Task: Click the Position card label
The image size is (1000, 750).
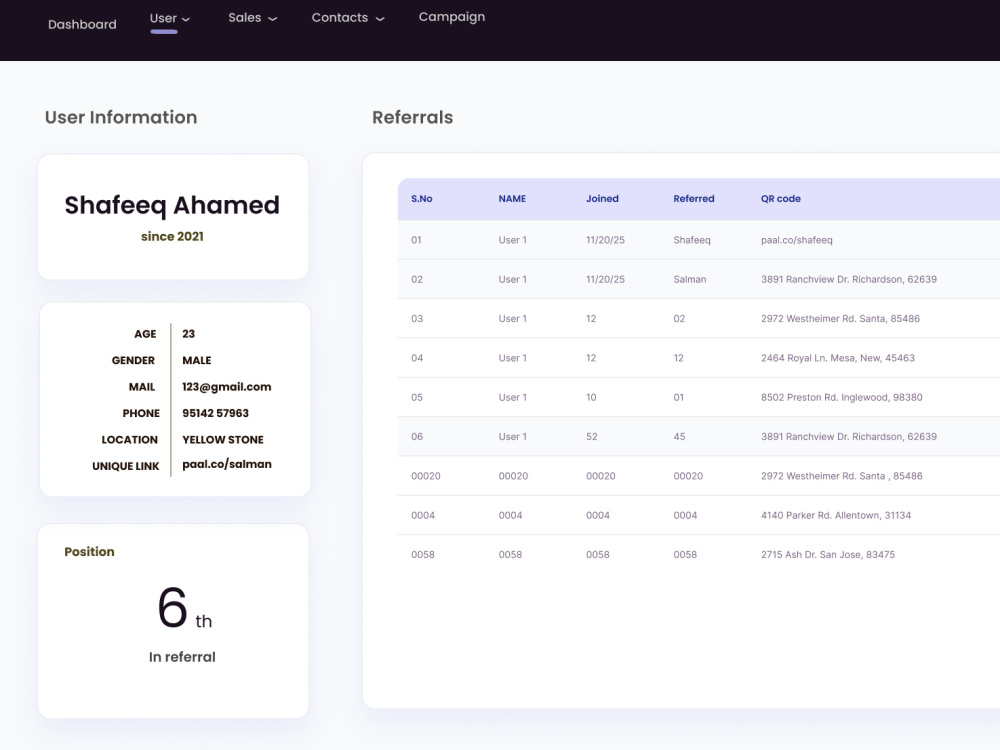Action: pyautogui.click(x=89, y=552)
